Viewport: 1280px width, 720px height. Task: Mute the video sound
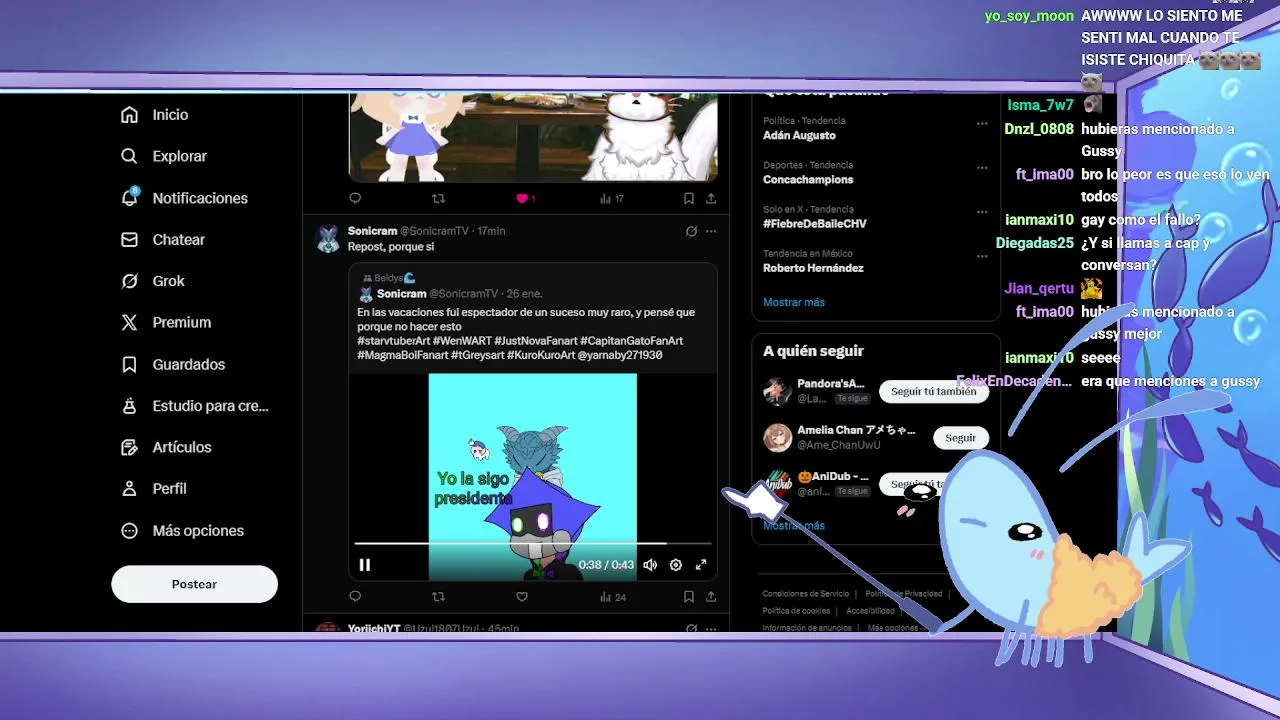650,565
